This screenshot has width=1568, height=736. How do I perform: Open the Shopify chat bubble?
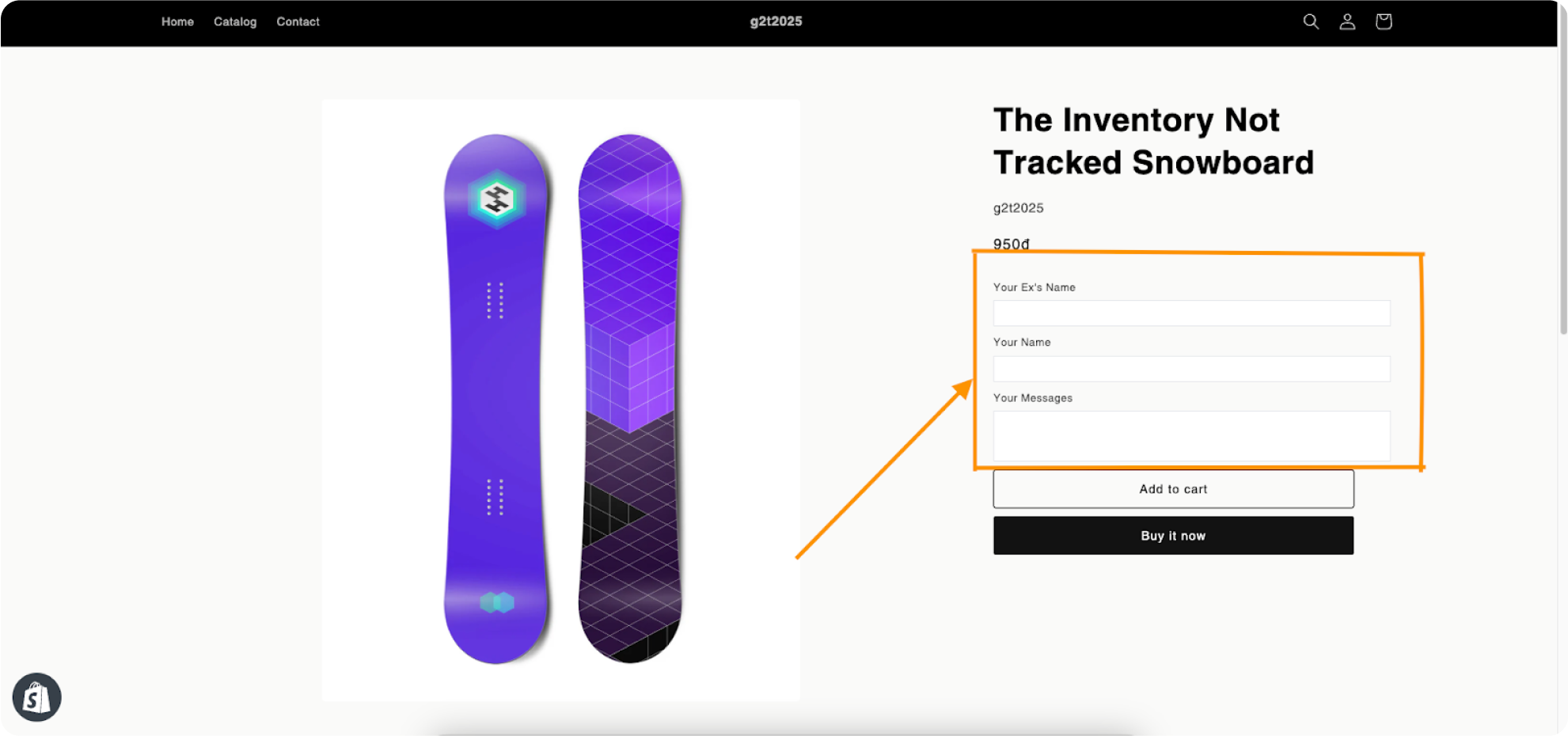coord(36,697)
